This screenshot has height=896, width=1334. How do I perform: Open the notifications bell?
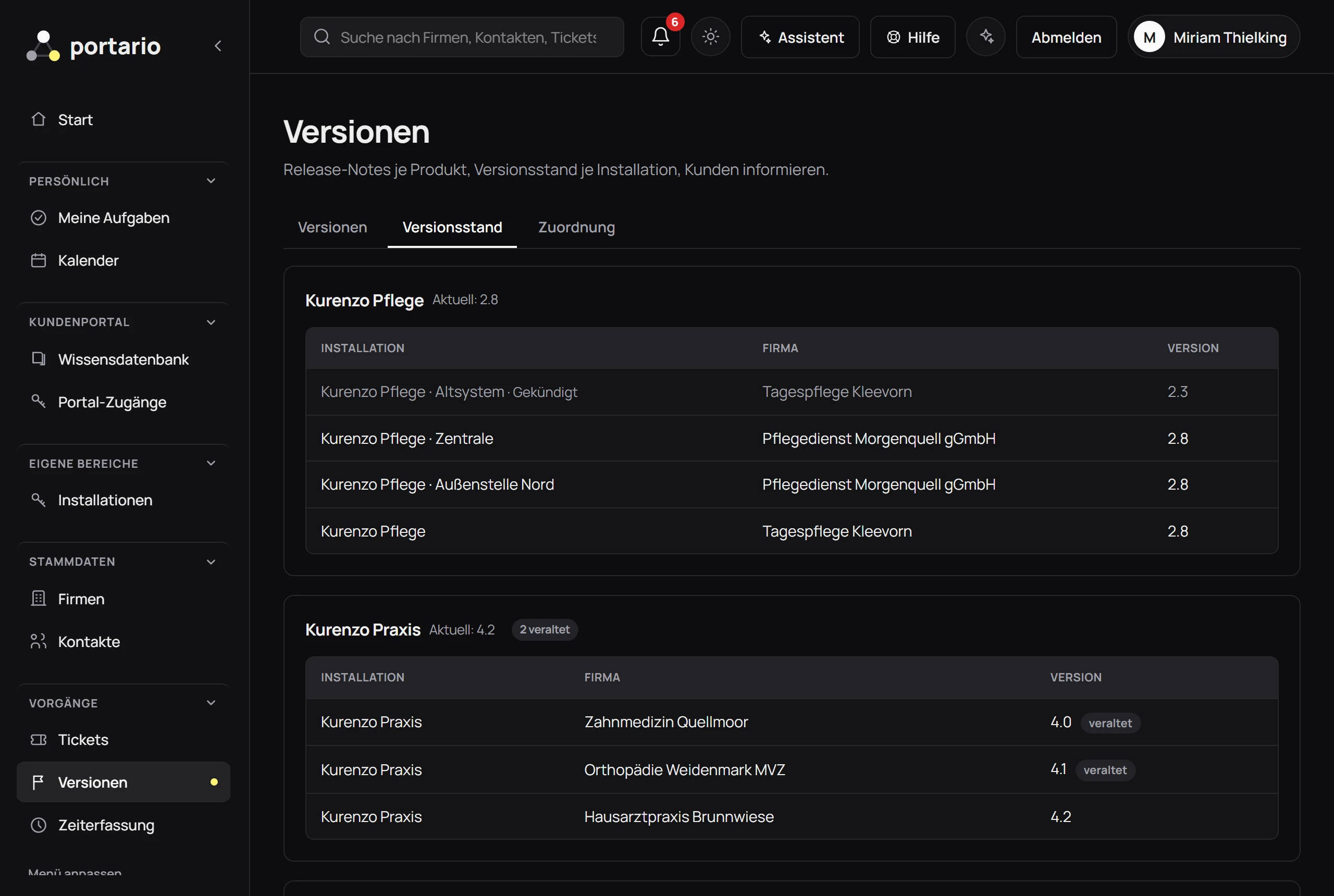point(661,36)
